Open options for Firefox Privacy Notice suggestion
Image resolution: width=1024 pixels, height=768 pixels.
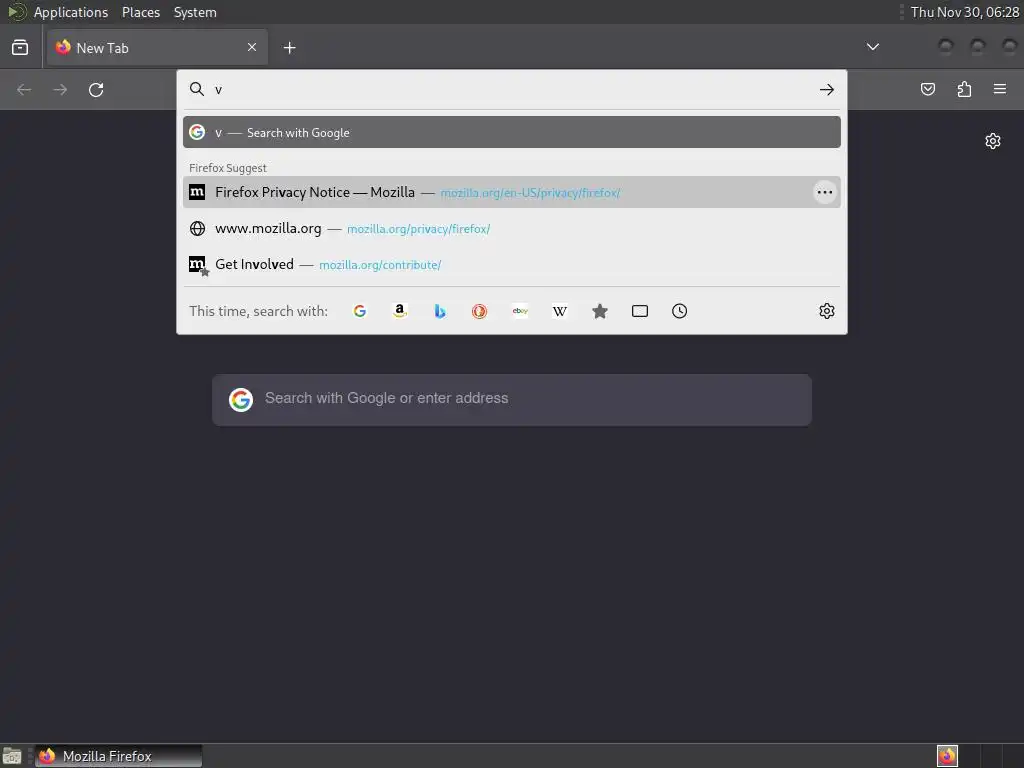tap(825, 192)
